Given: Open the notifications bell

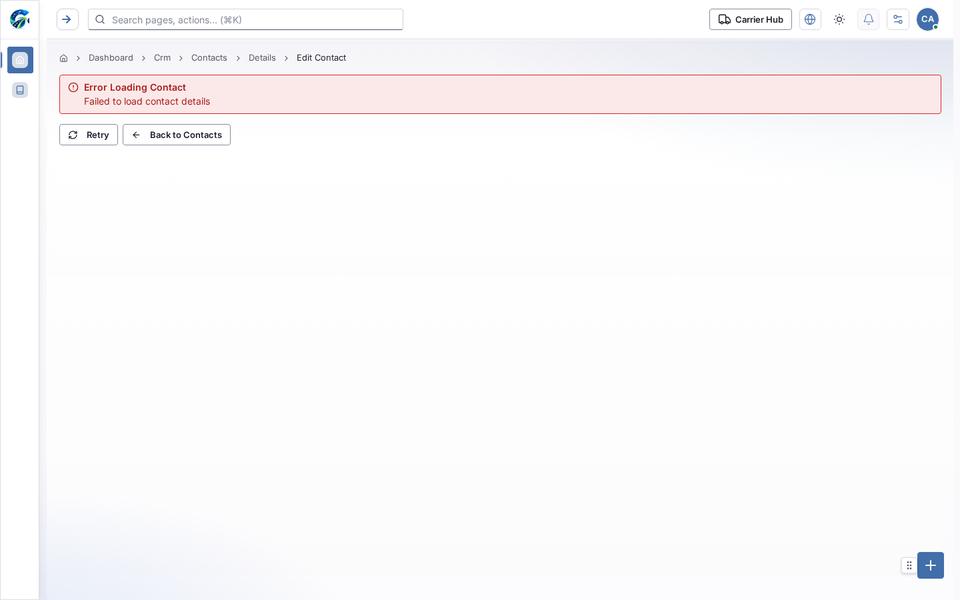Looking at the screenshot, I should point(869,20).
